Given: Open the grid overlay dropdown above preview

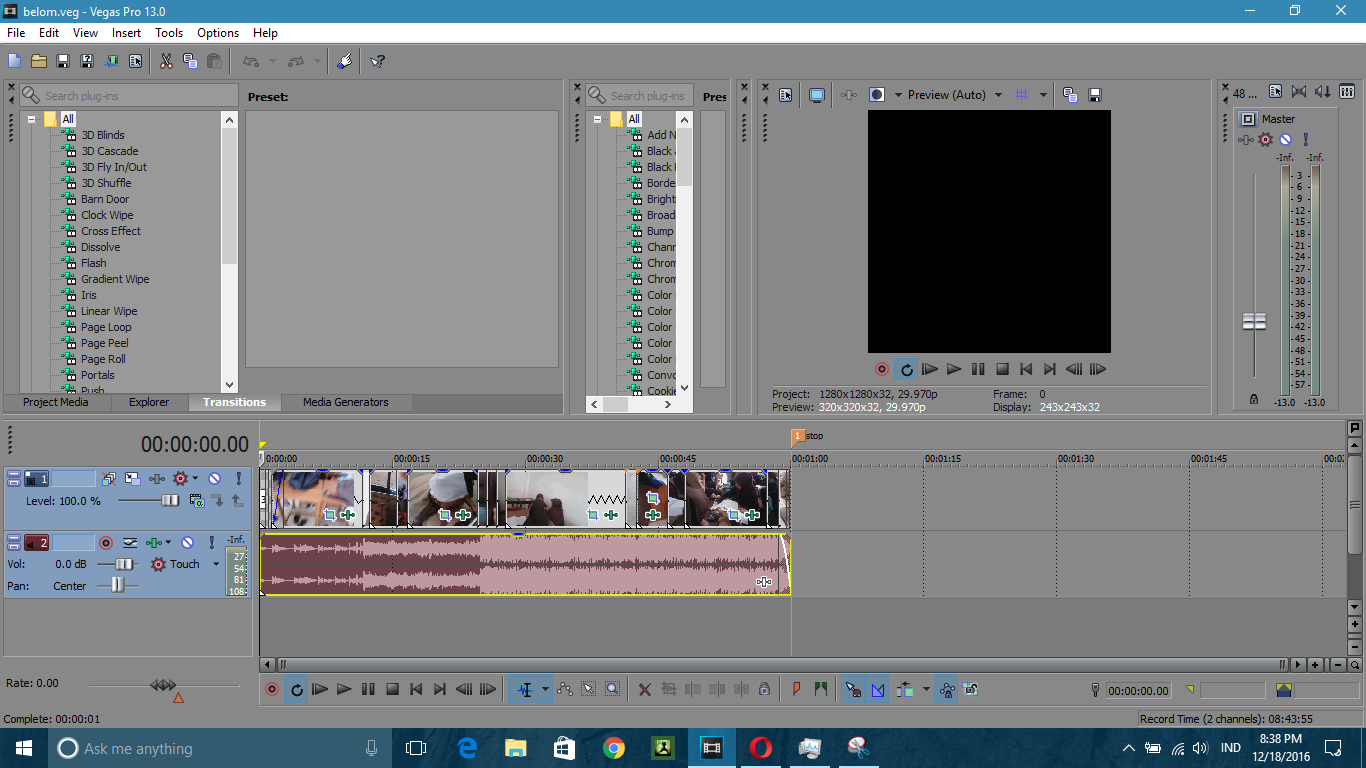Looking at the screenshot, I should [x=1042, y=94].
